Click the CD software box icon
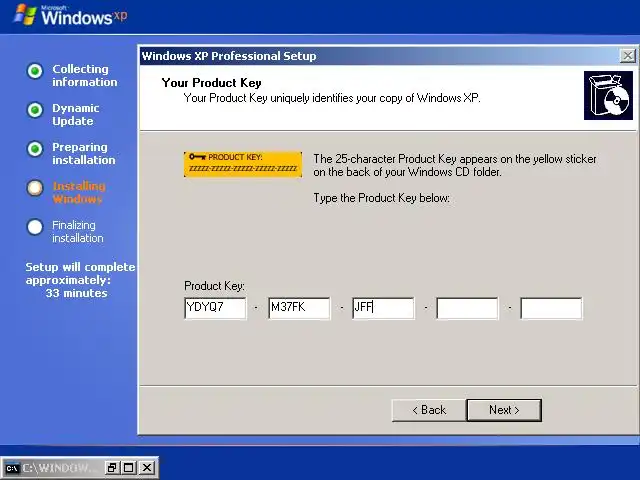Screen dimensions: 640x480 coord(608,96)
